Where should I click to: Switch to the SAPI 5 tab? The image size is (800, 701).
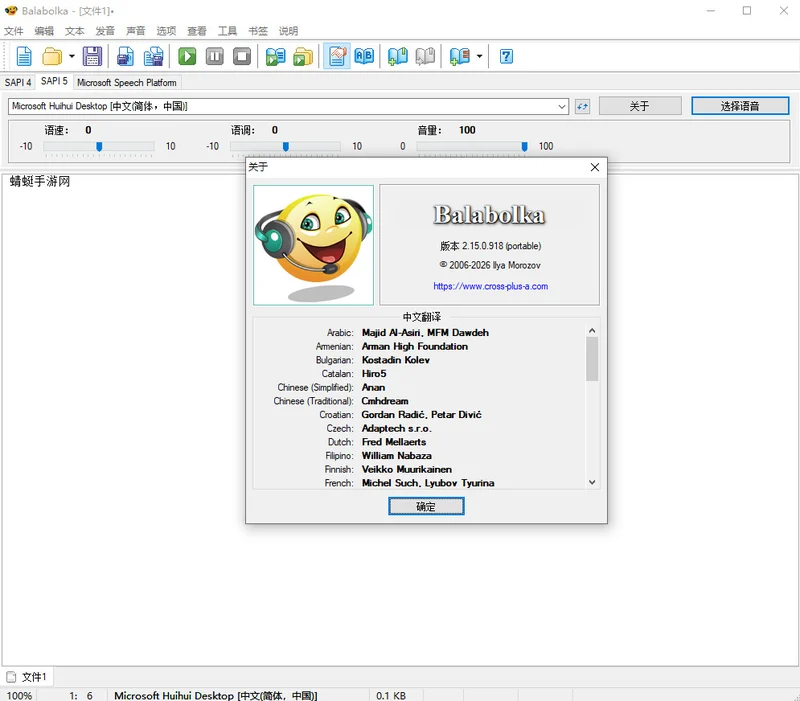[x=54, y=81]
